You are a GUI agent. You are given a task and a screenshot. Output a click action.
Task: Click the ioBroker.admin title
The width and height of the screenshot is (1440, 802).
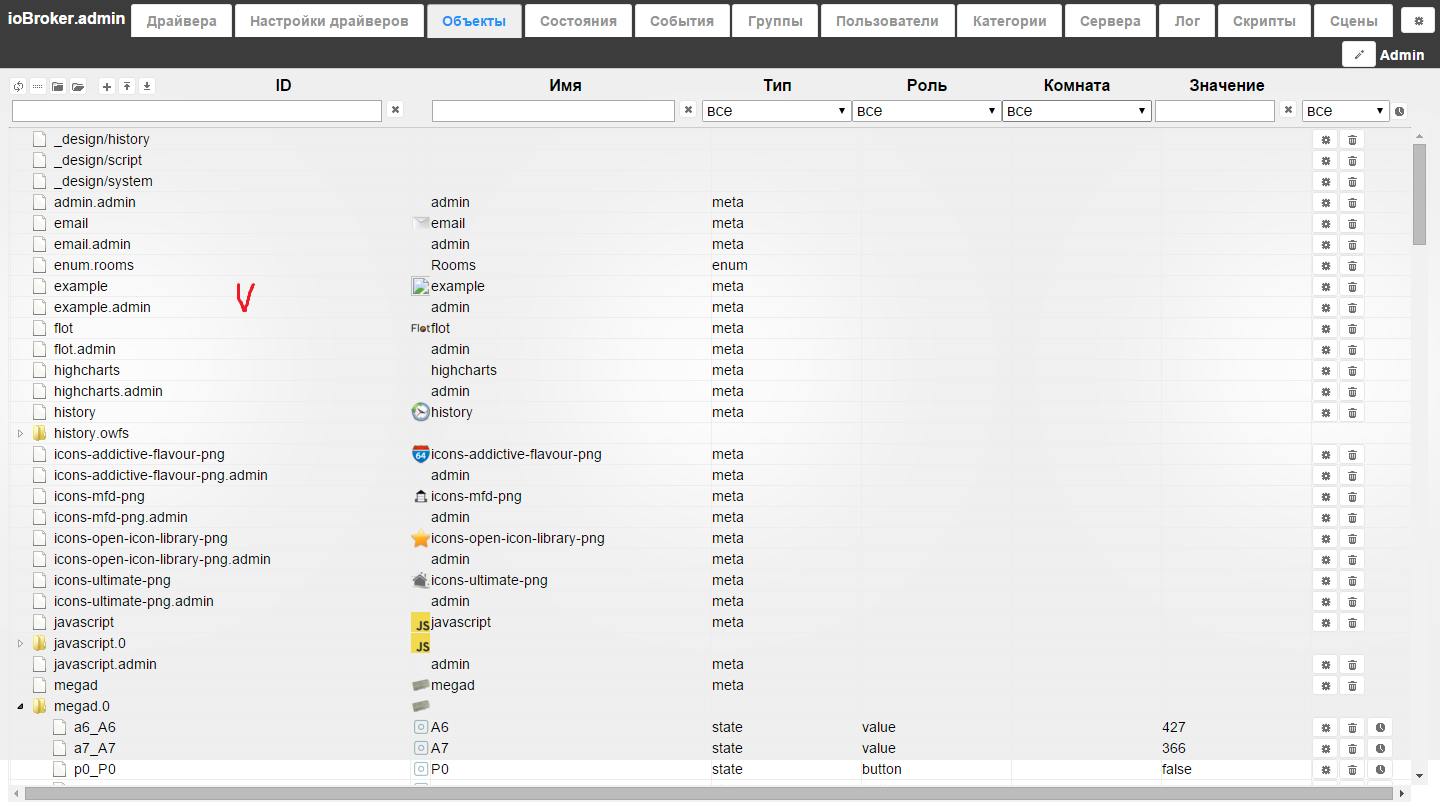[66, 18]
